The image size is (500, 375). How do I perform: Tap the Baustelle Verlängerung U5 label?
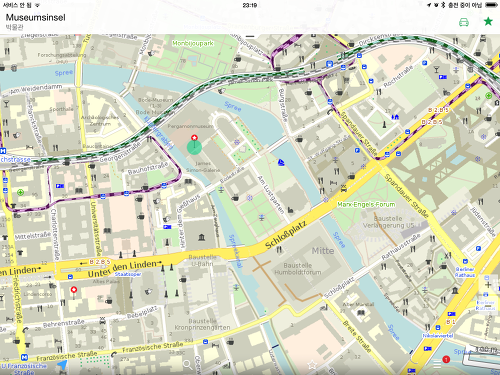click(x=388, y=222)
